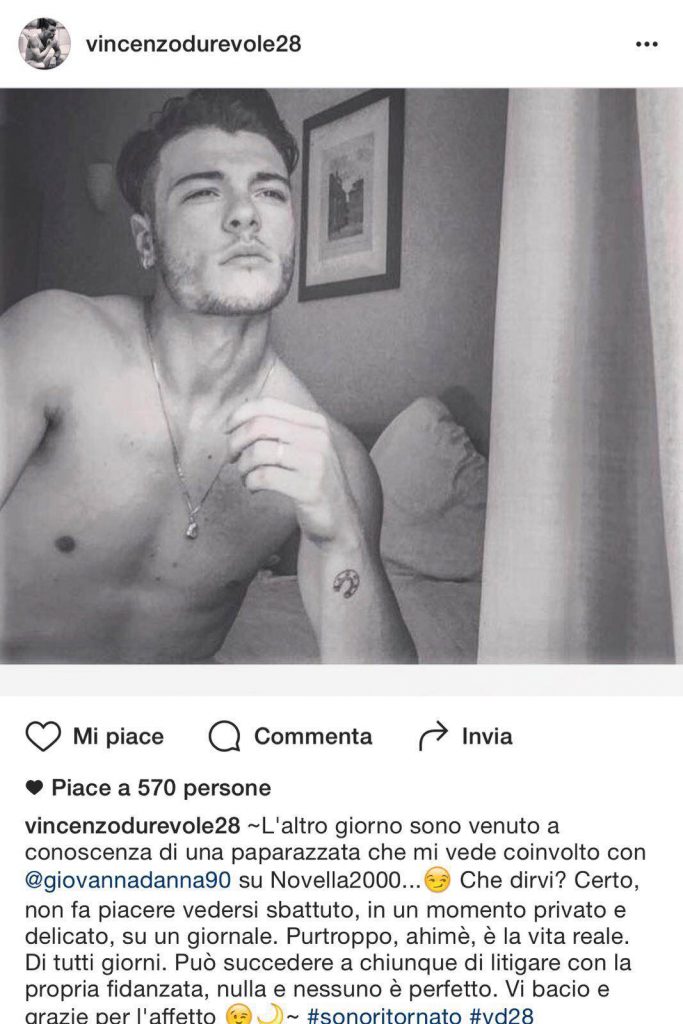This screenshot has height=1024, width=683.
Task: Open the caption author vincenzodurevole28 name
Action: click(133, 825)
